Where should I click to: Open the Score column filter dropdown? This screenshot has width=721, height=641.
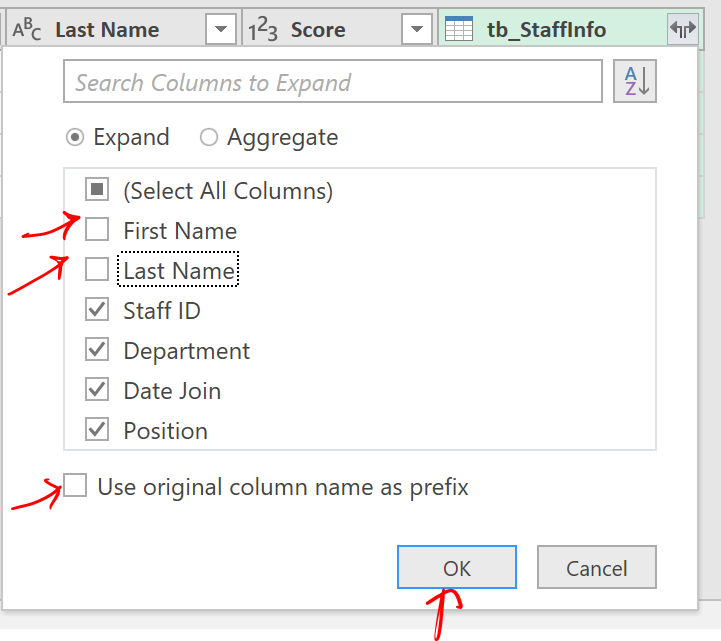coord(417,30)
